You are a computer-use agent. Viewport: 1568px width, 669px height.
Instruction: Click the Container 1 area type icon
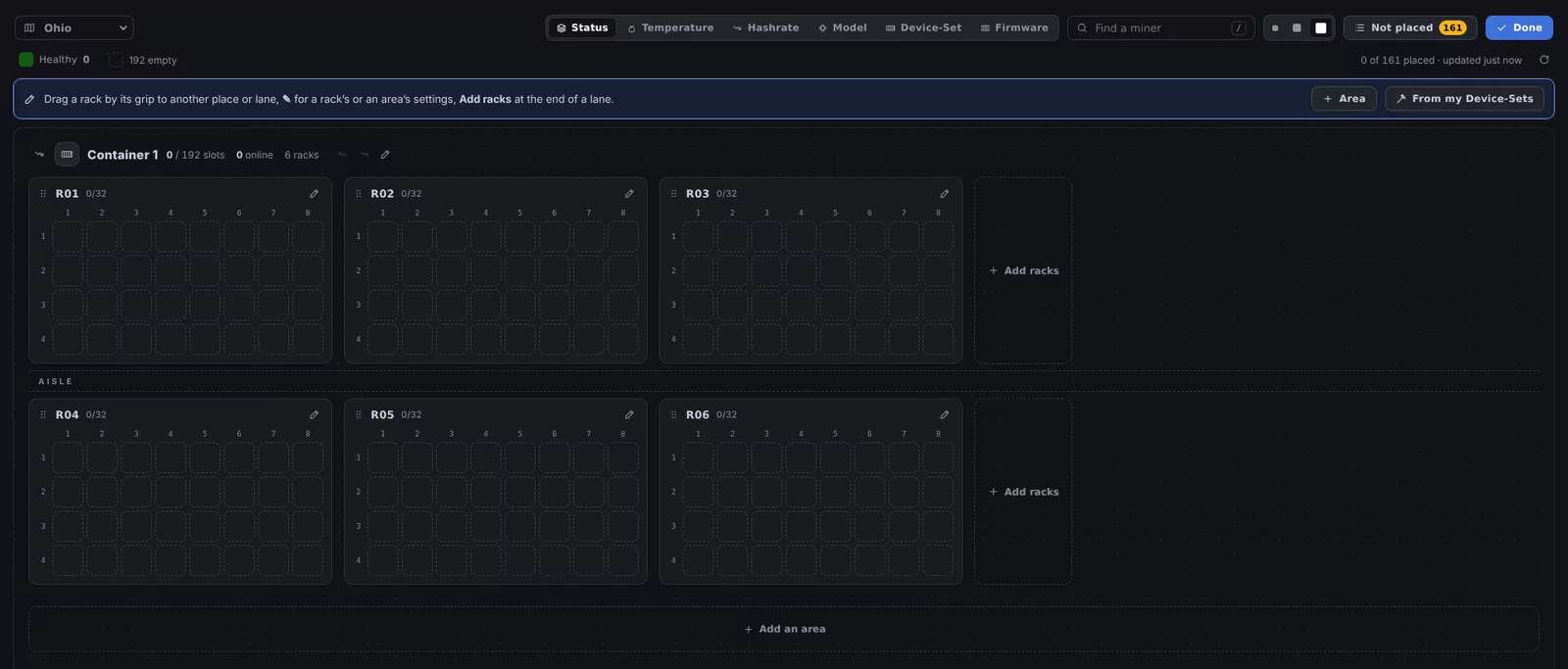pyautogui.click(x=67, y=155)
